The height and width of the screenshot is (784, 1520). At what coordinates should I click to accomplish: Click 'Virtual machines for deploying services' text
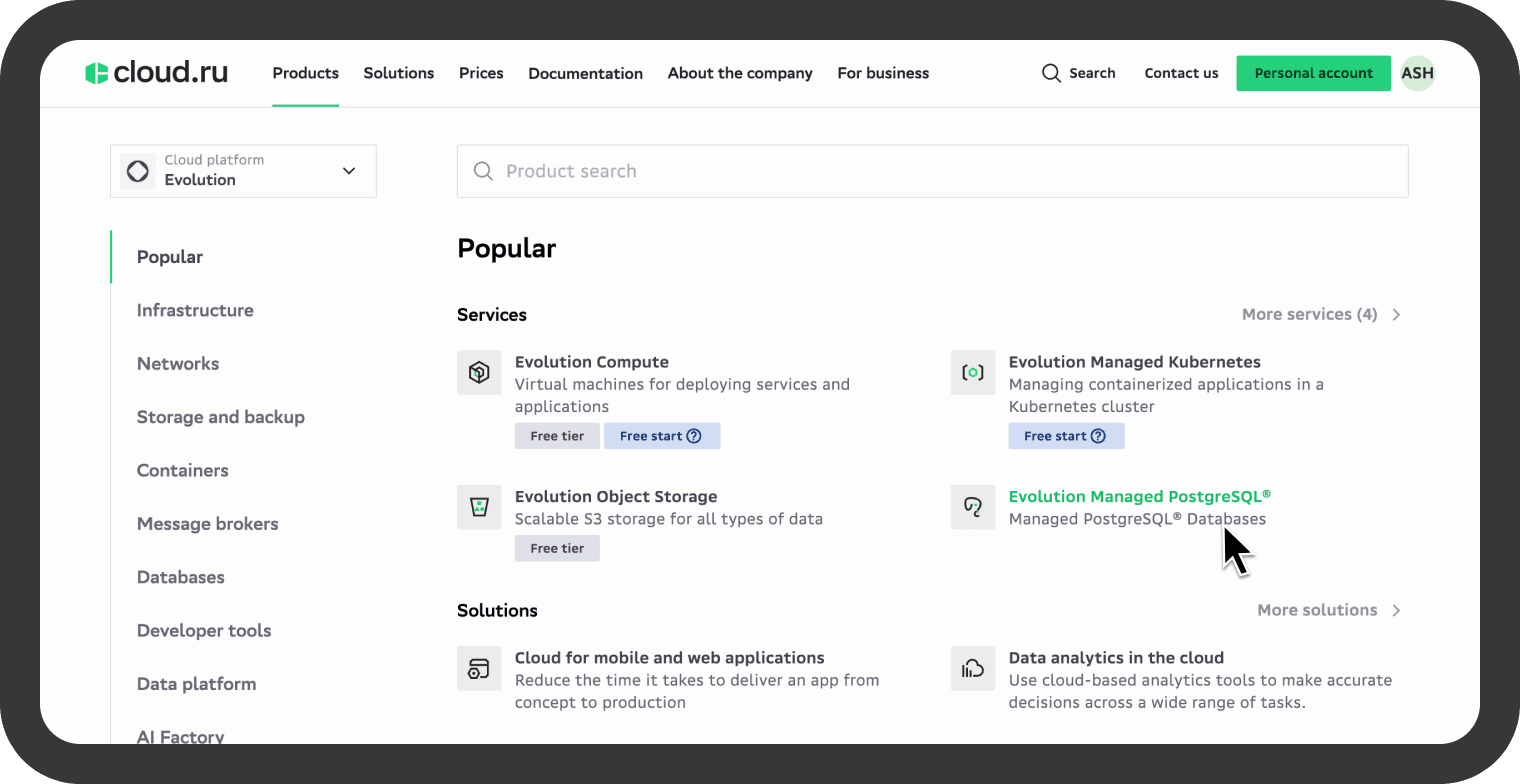coord(682,395)
